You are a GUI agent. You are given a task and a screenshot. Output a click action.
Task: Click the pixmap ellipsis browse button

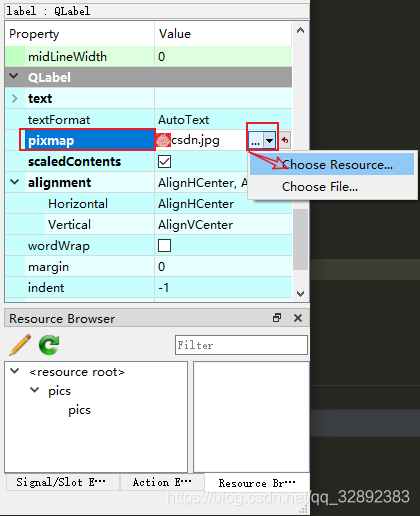[x=256, y=140]
